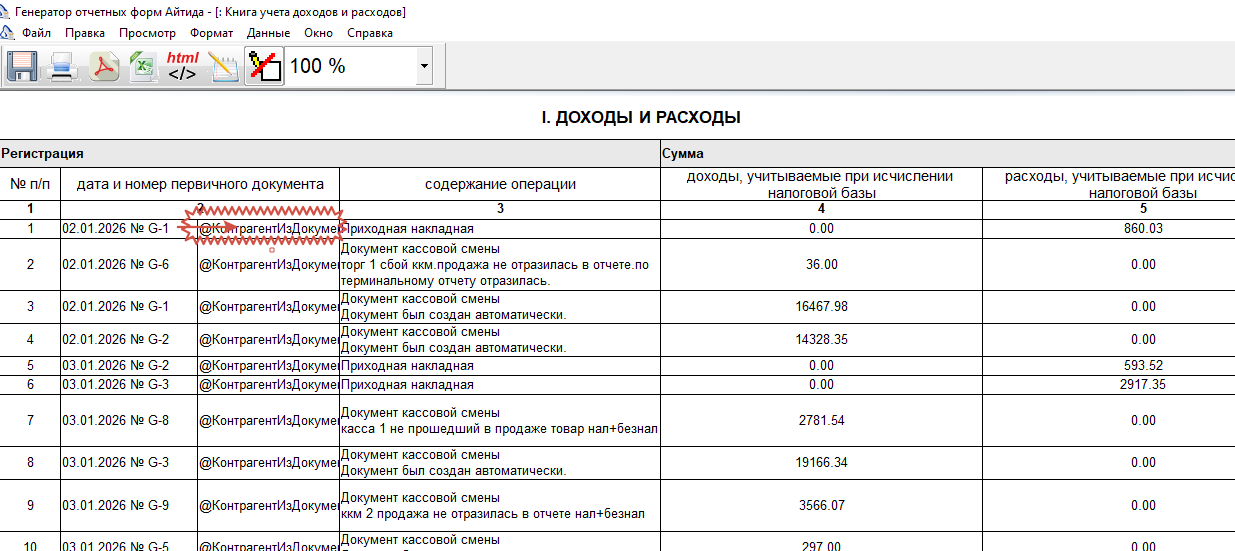The width and height of the screenshot is (1235, 551).
Task: Select income value 14328.35
Action: click(x=821, y=340)
